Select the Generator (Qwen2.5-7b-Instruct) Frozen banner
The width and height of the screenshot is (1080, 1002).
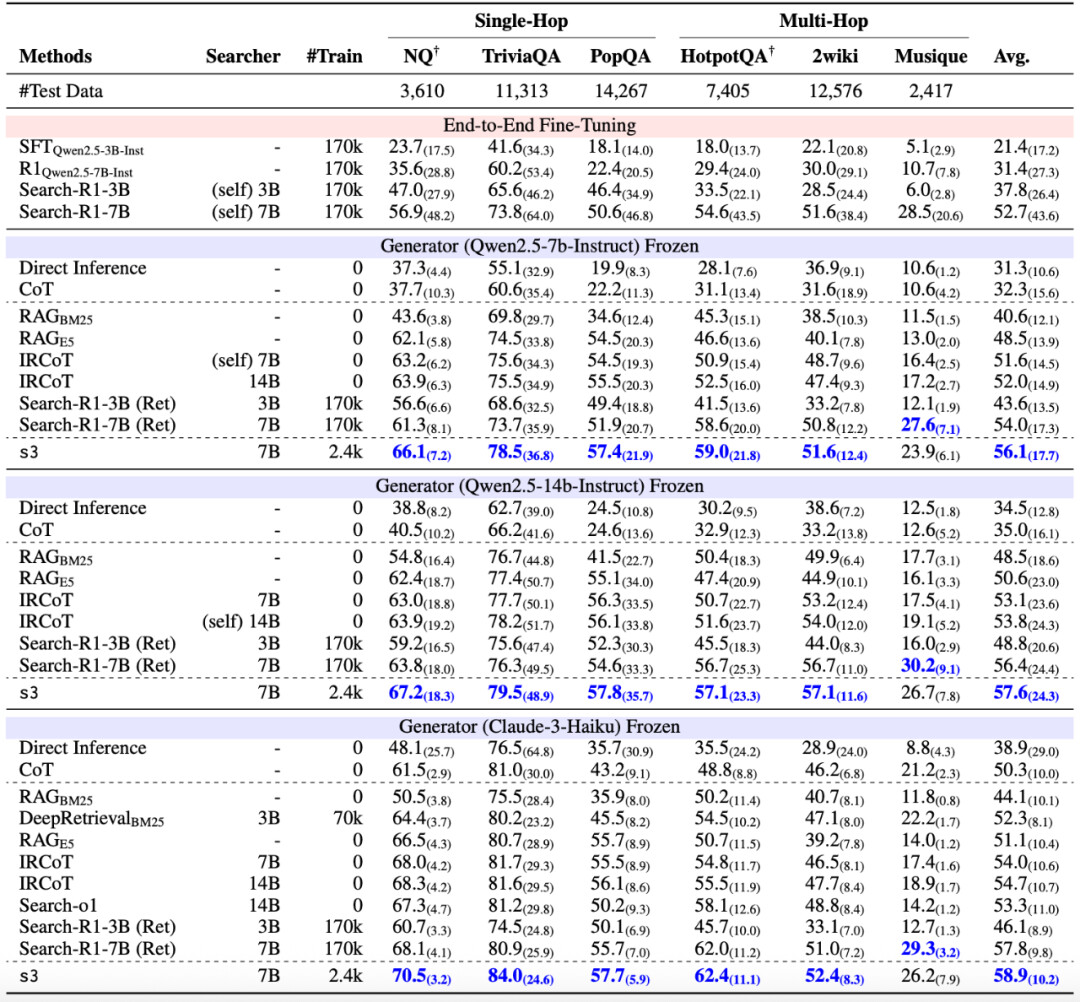pyautogui.click(x=539, y=246)
